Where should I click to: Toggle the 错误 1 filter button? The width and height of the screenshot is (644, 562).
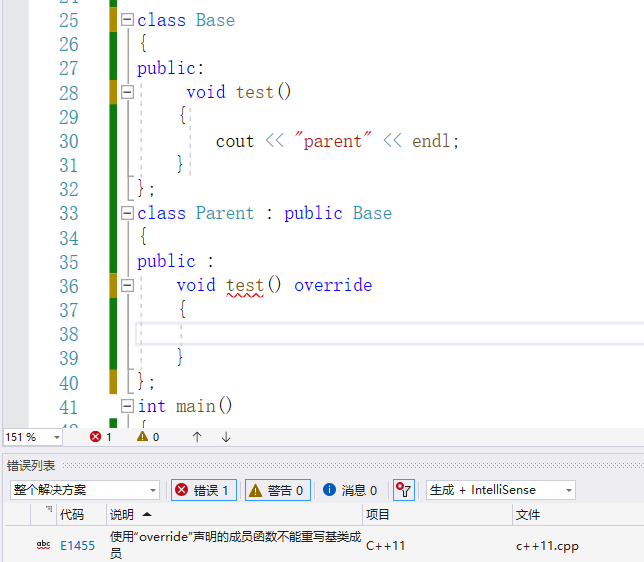(204, 490)
